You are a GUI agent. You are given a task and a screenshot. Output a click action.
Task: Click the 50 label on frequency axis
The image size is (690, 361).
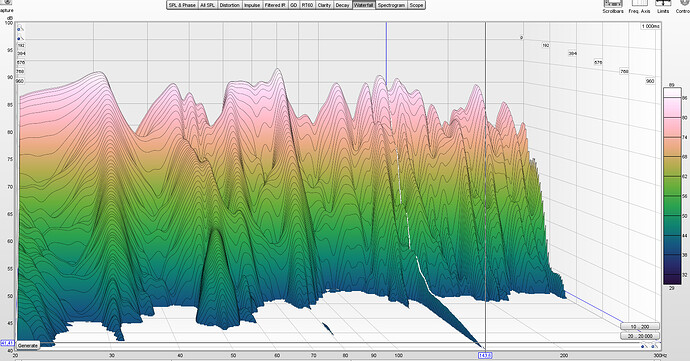coord(233,355)
